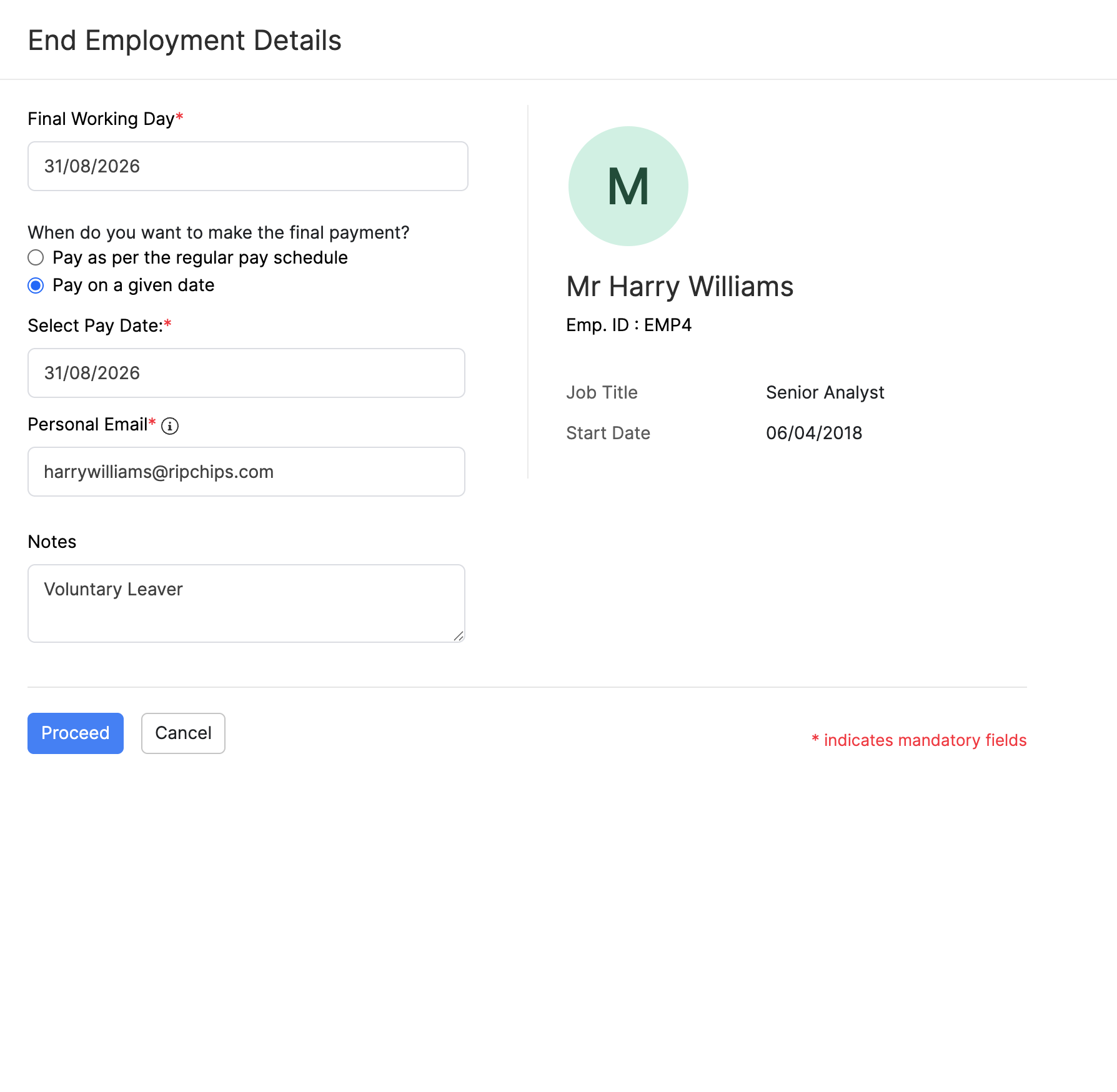The height and width of the screenshot is (1092, 1117).
Task: Click the Emp. ID : EMP4 text
Action: click(x=629, y=325)
